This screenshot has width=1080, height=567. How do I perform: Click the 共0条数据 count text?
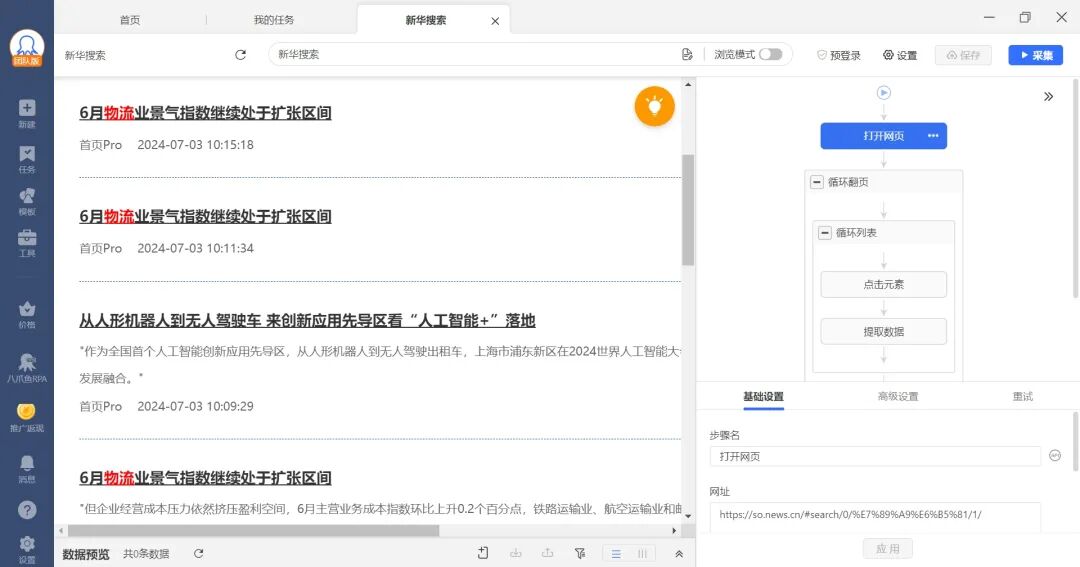[146, 553]
